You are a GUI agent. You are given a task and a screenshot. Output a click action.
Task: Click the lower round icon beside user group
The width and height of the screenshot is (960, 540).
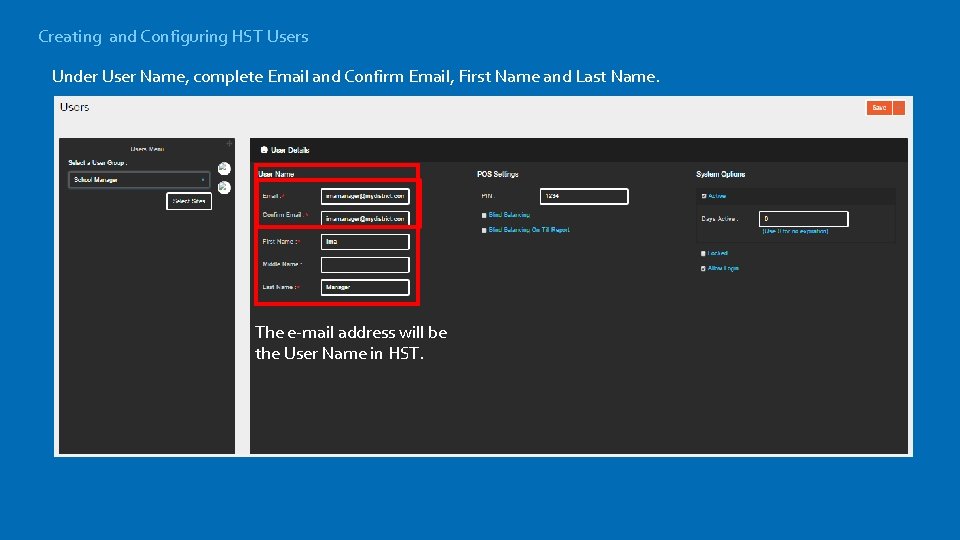[224, 187]
